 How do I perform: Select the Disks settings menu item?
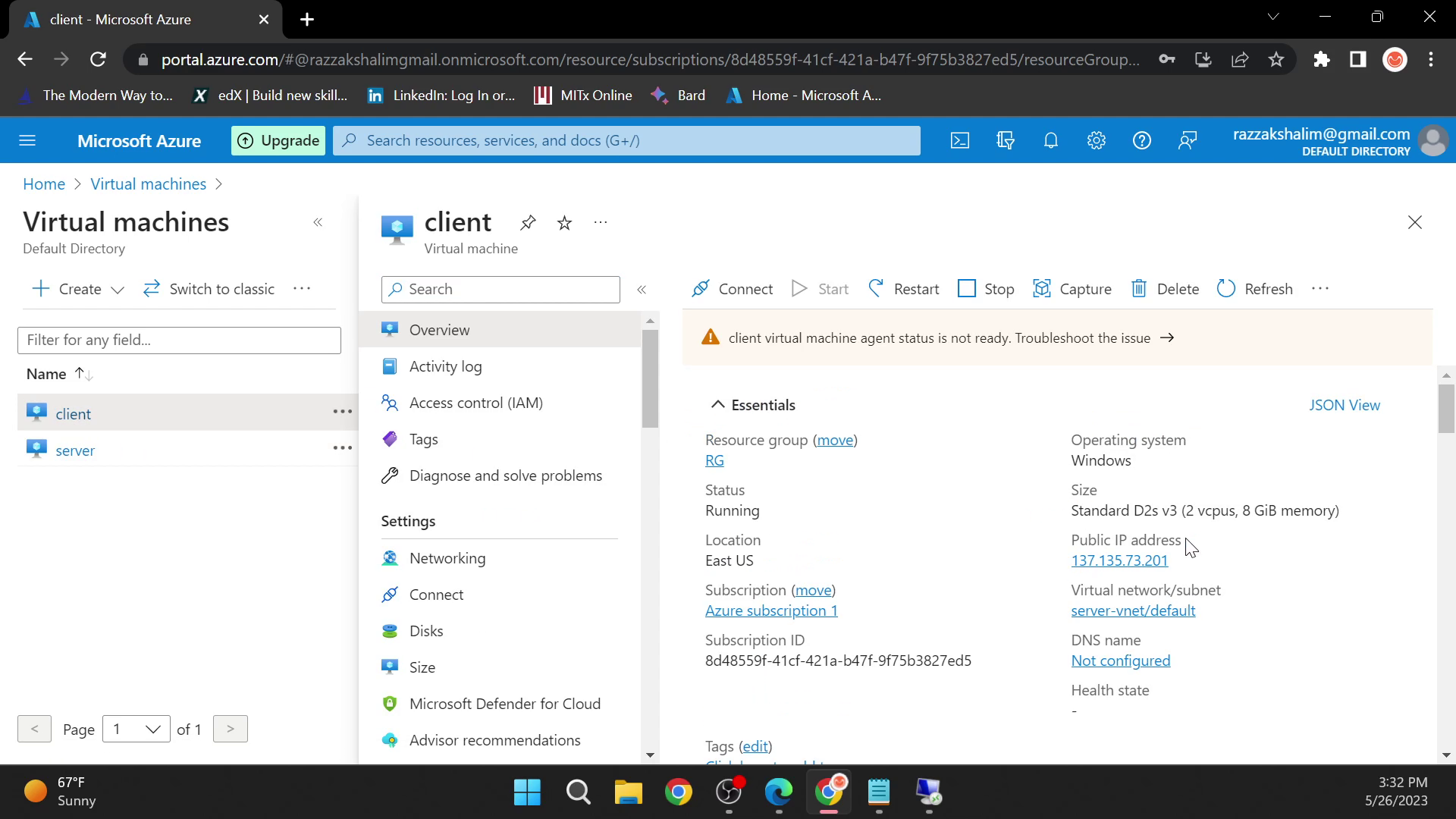pyautogui.click(x=427, y=630)
